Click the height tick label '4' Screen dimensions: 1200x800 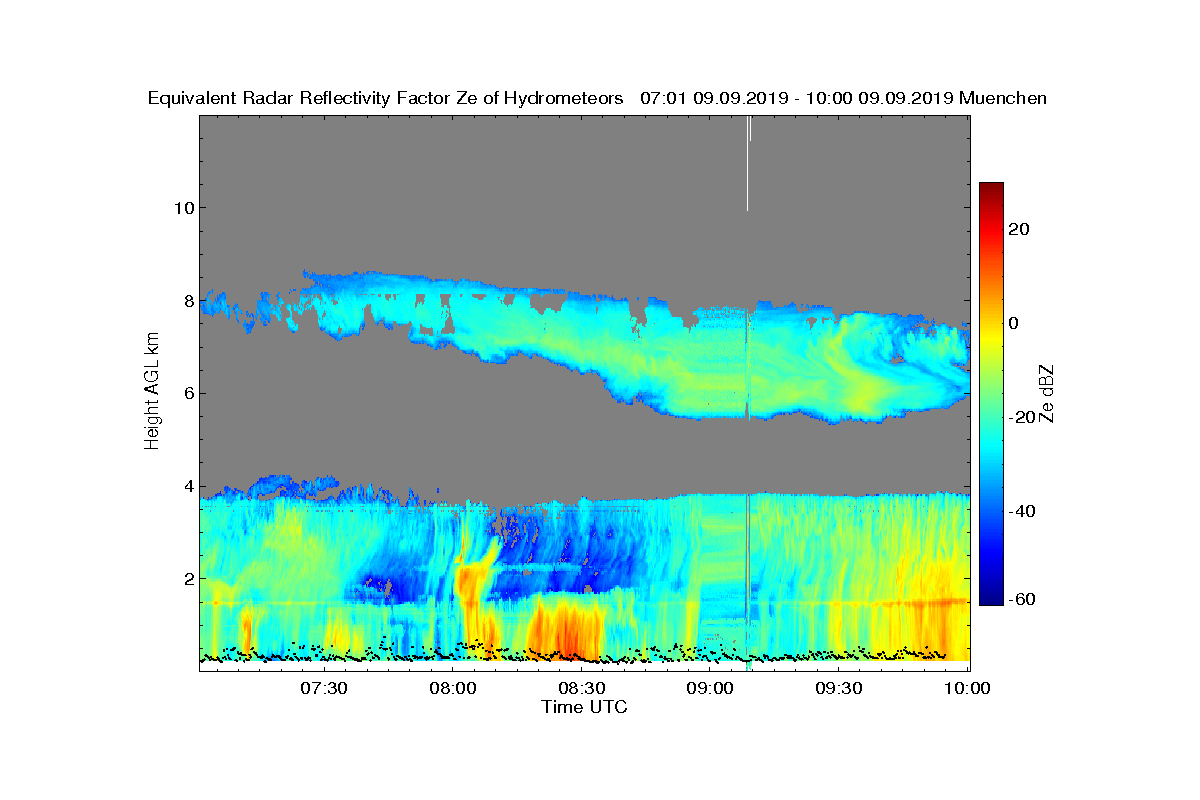tap(188, 486)
